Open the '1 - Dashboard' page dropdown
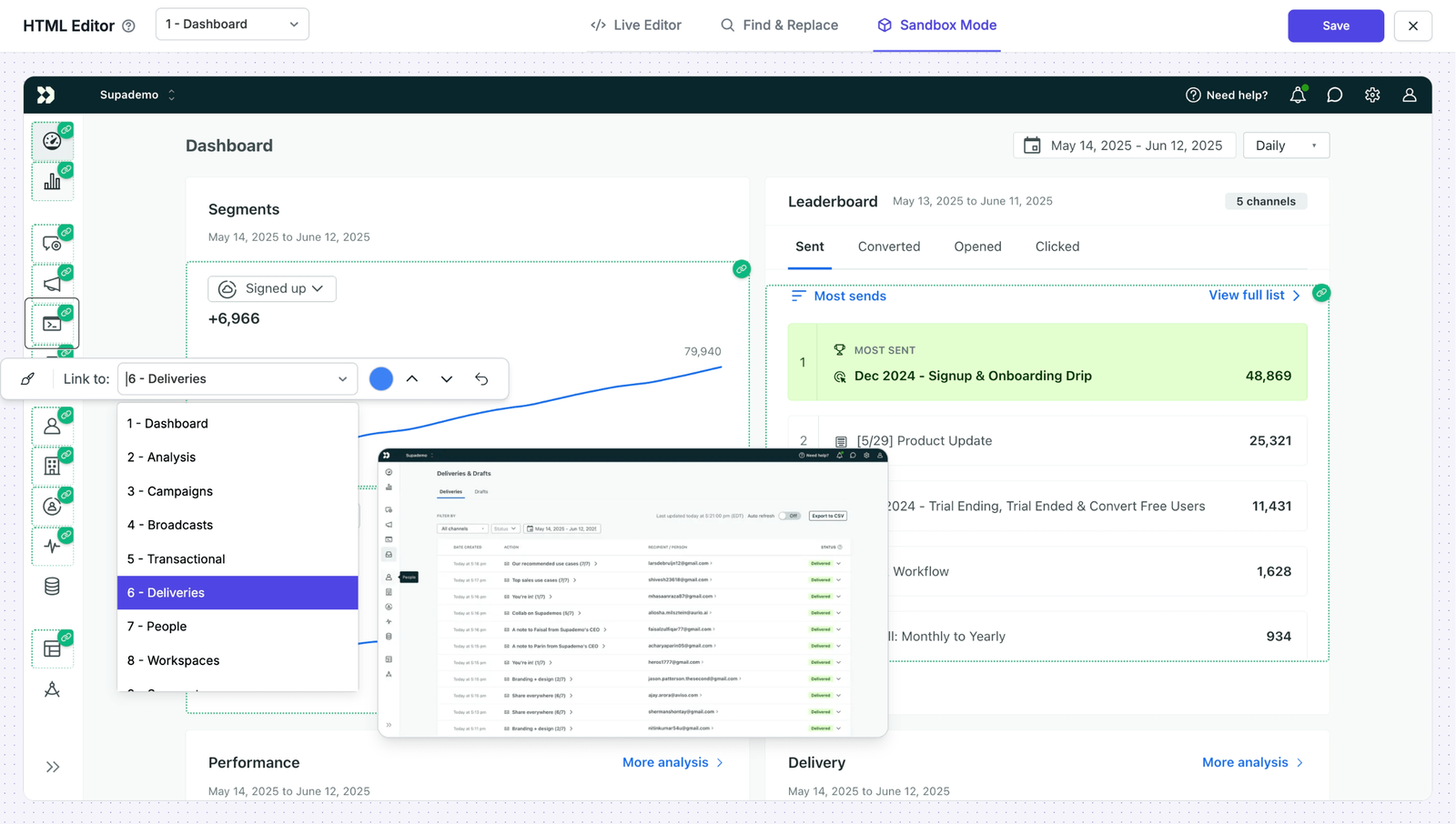The width and height of the screenshot is (1456, 824). (232, 25)
